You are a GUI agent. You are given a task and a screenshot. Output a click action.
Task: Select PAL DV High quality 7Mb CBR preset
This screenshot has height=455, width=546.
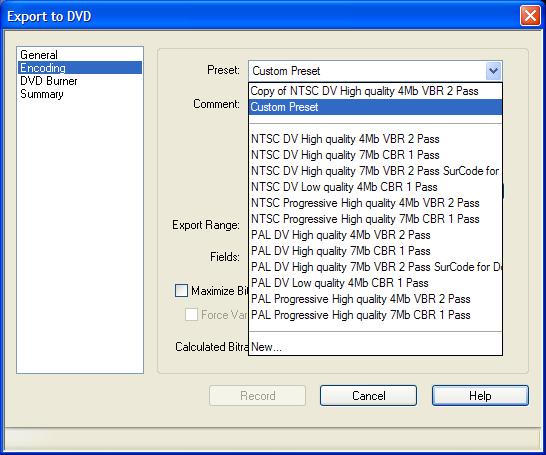(x=375, y=251)
